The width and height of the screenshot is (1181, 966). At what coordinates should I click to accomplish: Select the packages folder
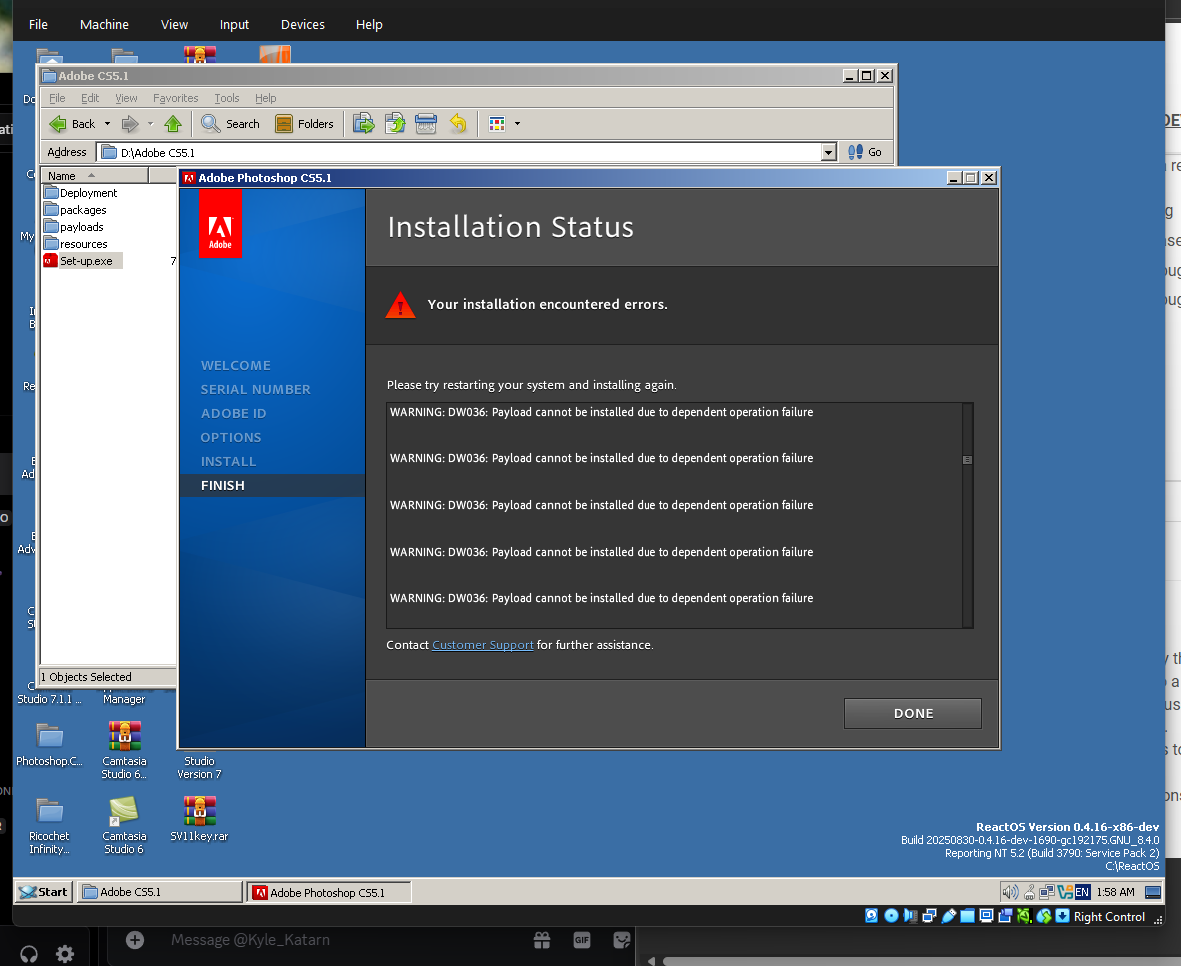coord(75,210)
